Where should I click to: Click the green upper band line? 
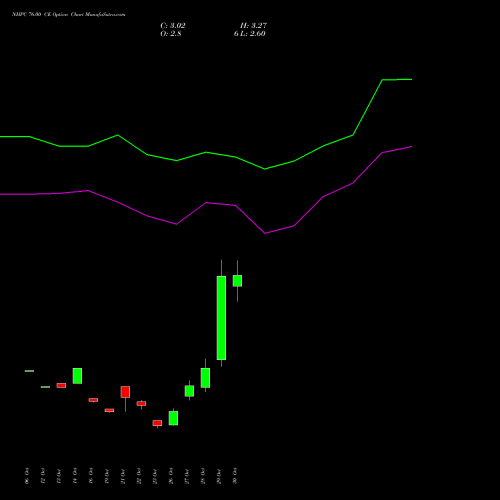click(206, 152)
